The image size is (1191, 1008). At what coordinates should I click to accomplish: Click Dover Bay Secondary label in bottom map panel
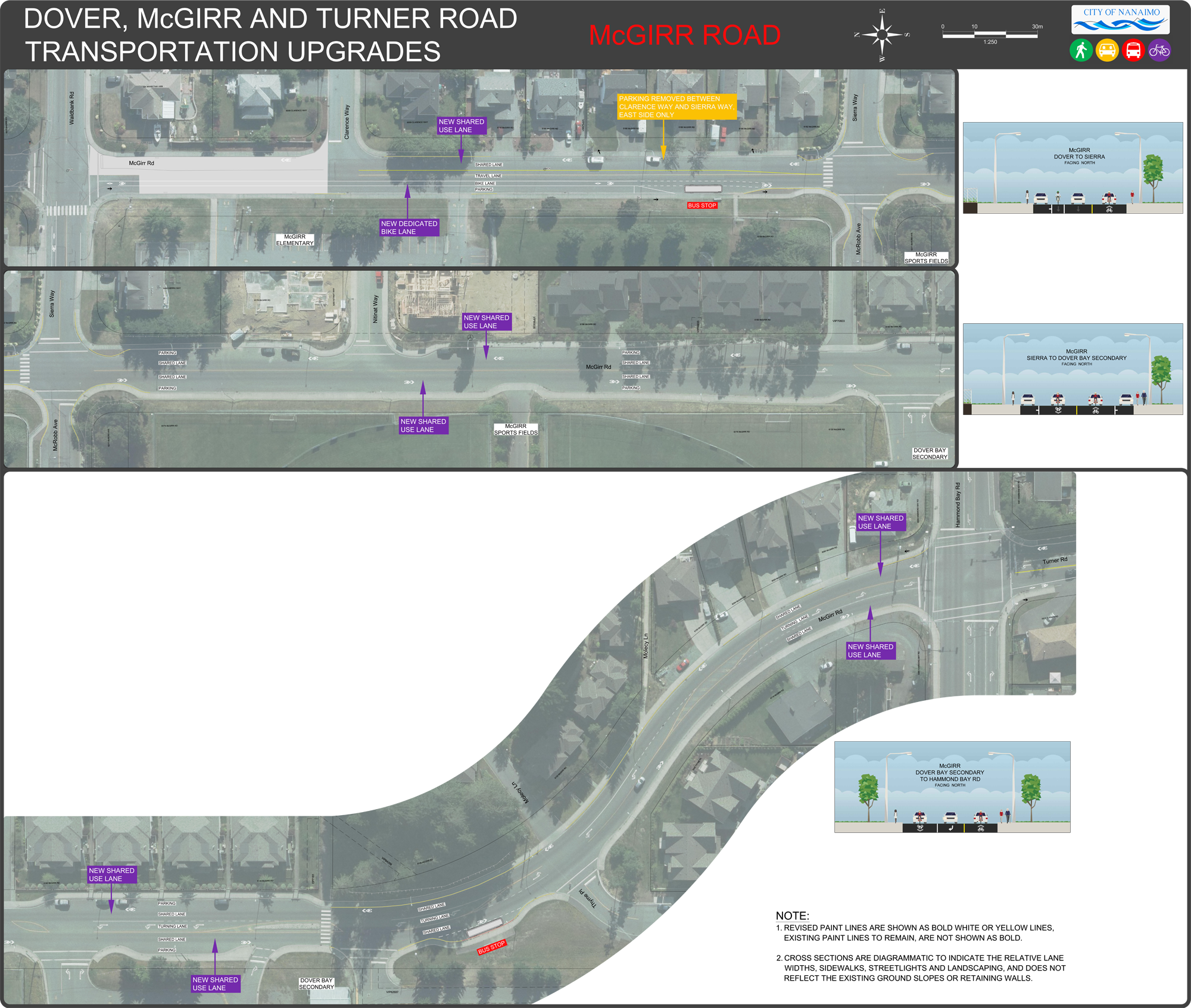316,984
